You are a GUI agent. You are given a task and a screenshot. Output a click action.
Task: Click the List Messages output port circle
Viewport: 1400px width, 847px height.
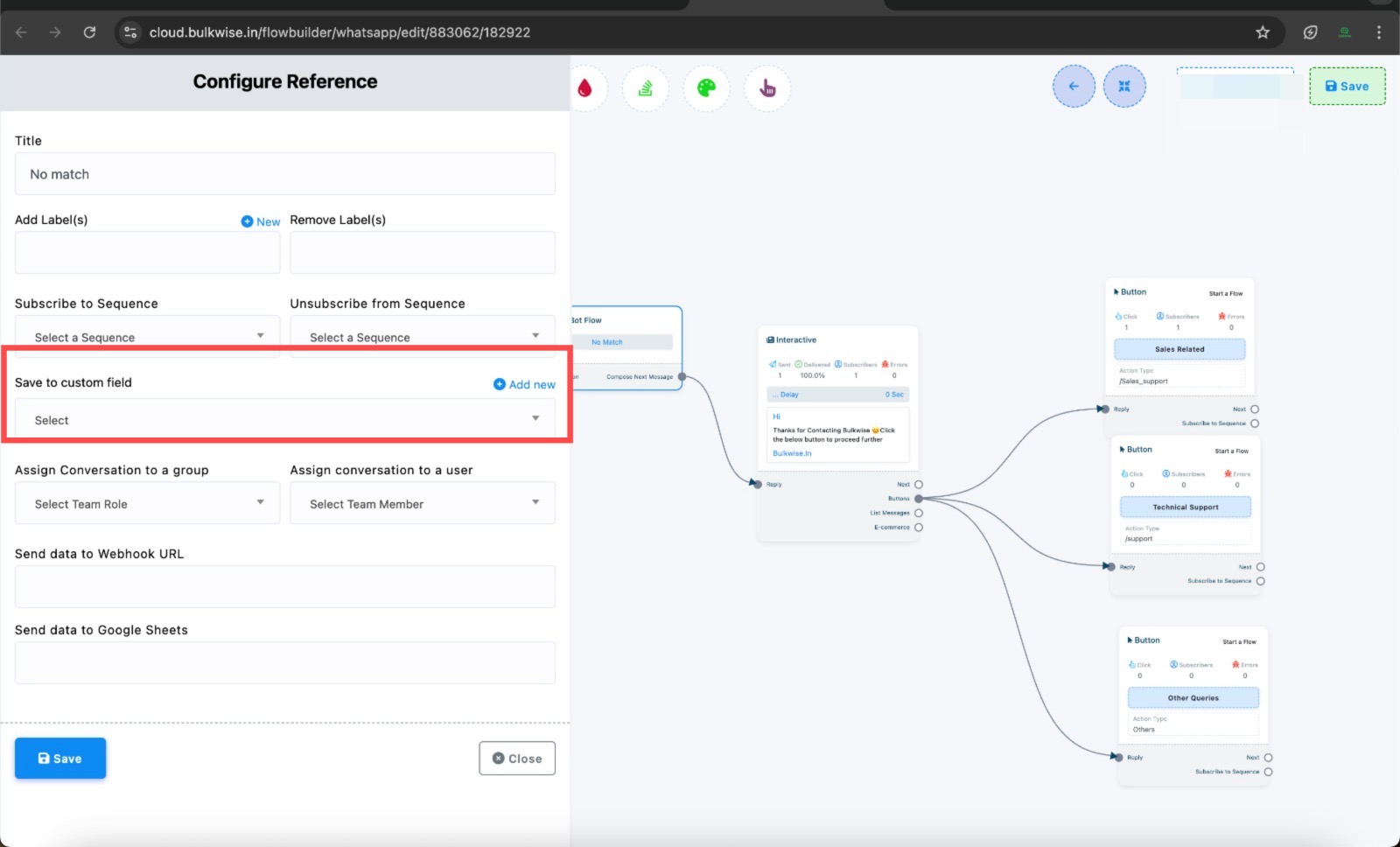tap(919, 513)
